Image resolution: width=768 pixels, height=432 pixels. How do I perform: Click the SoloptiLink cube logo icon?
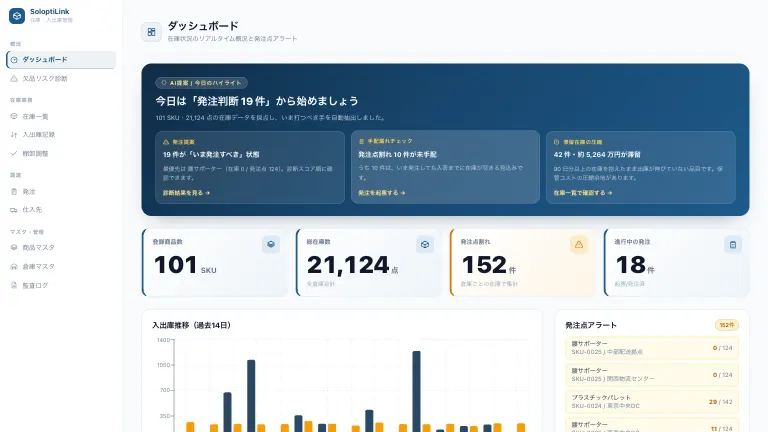point(17,16)
